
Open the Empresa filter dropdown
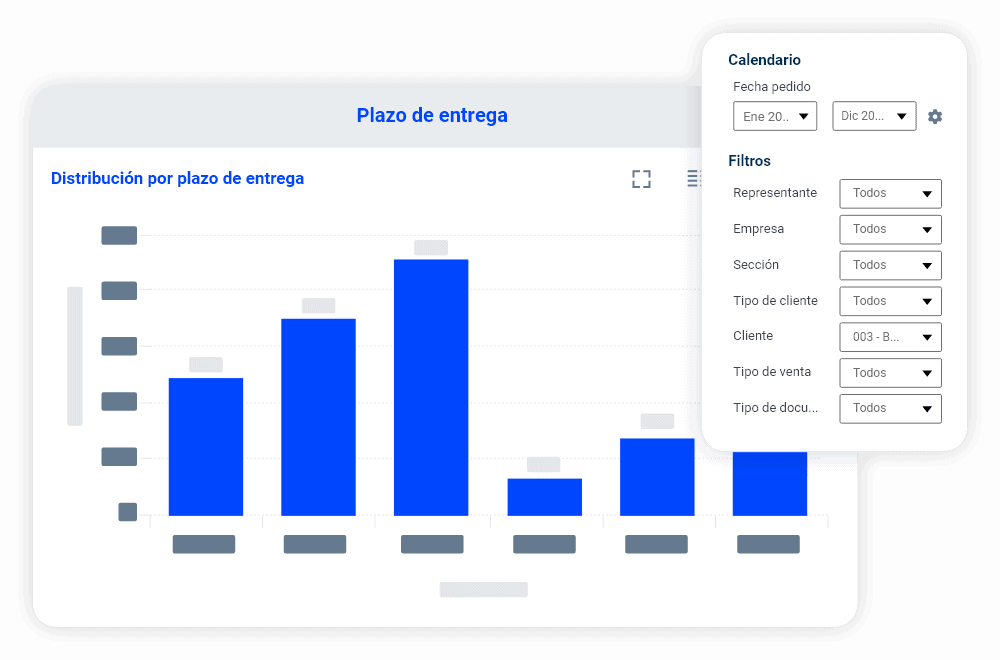(x=890, y=229)
